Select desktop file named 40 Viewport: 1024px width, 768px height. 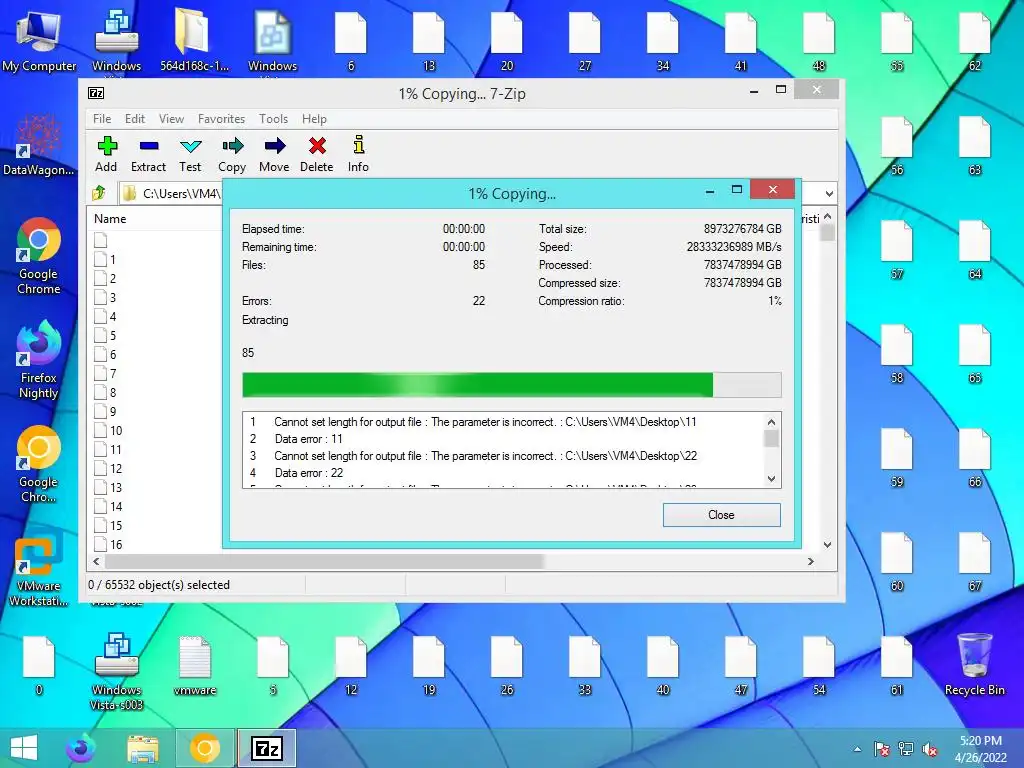[663, 665]
